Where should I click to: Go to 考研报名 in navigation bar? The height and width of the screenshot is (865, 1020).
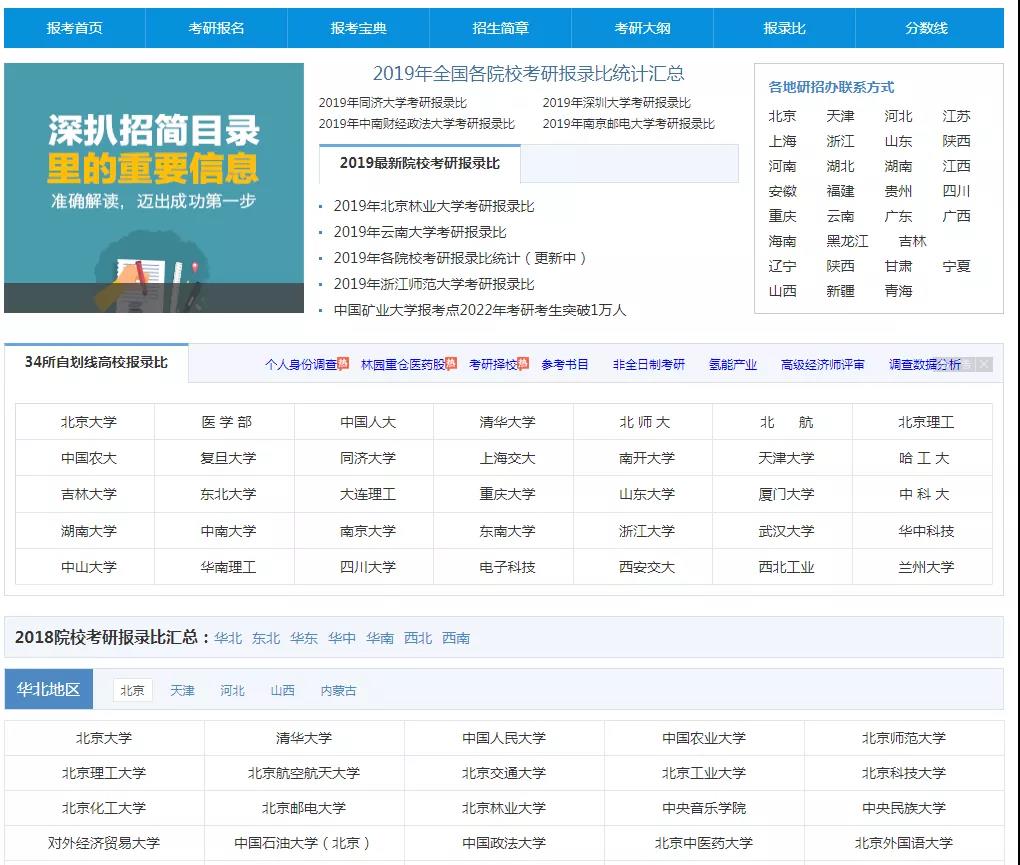216,28
